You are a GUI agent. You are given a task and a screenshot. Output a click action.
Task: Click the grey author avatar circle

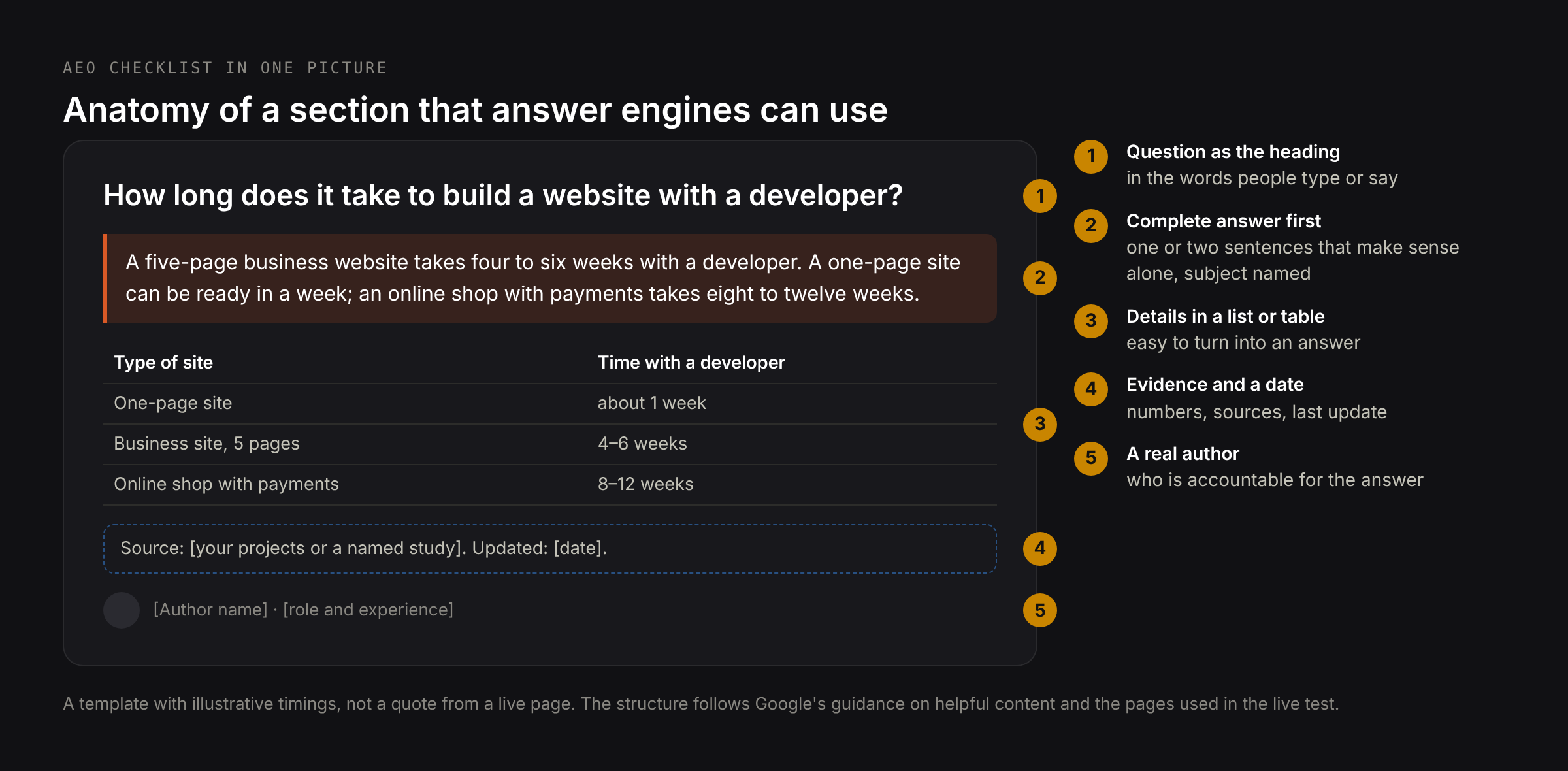pyautogui.click(x=122, y=610)
